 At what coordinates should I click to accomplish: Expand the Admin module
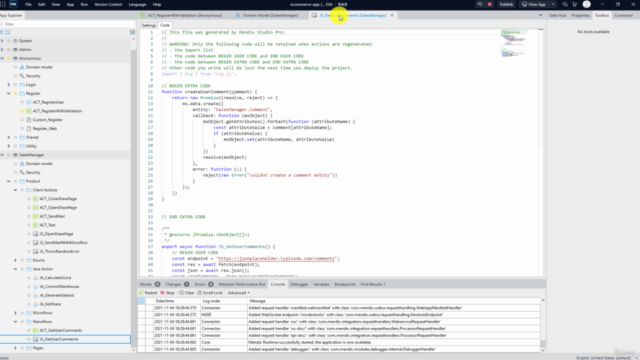(x=2, y=49)
